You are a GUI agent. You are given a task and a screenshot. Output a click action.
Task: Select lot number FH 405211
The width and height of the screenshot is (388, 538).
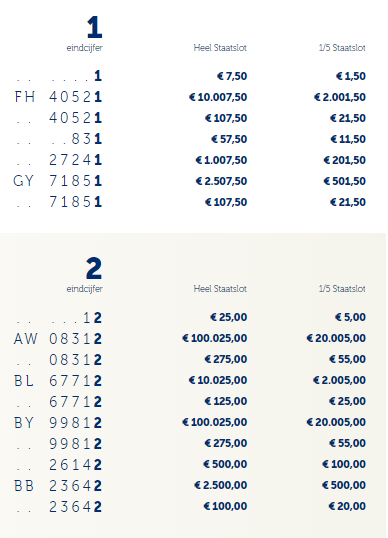click(58, 97)
